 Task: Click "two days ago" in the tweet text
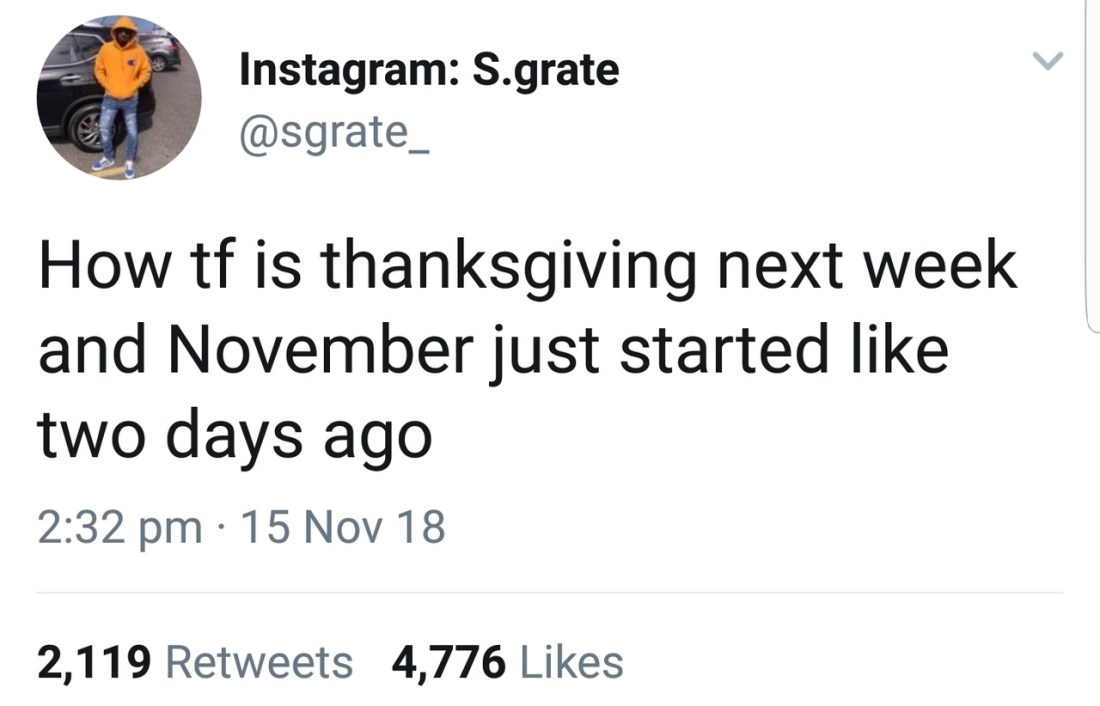[235, 435]
